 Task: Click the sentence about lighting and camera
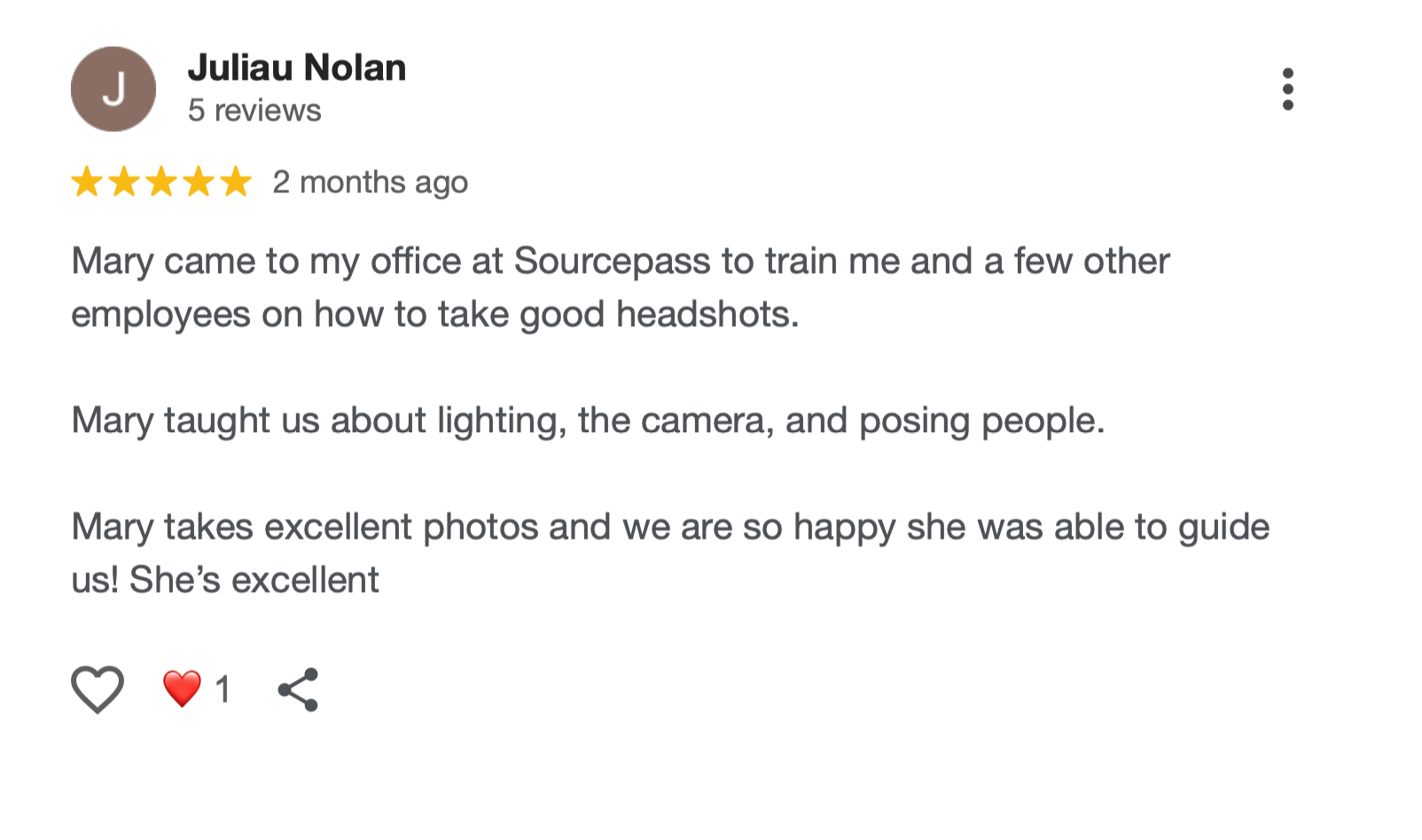[x=588, y=421]
